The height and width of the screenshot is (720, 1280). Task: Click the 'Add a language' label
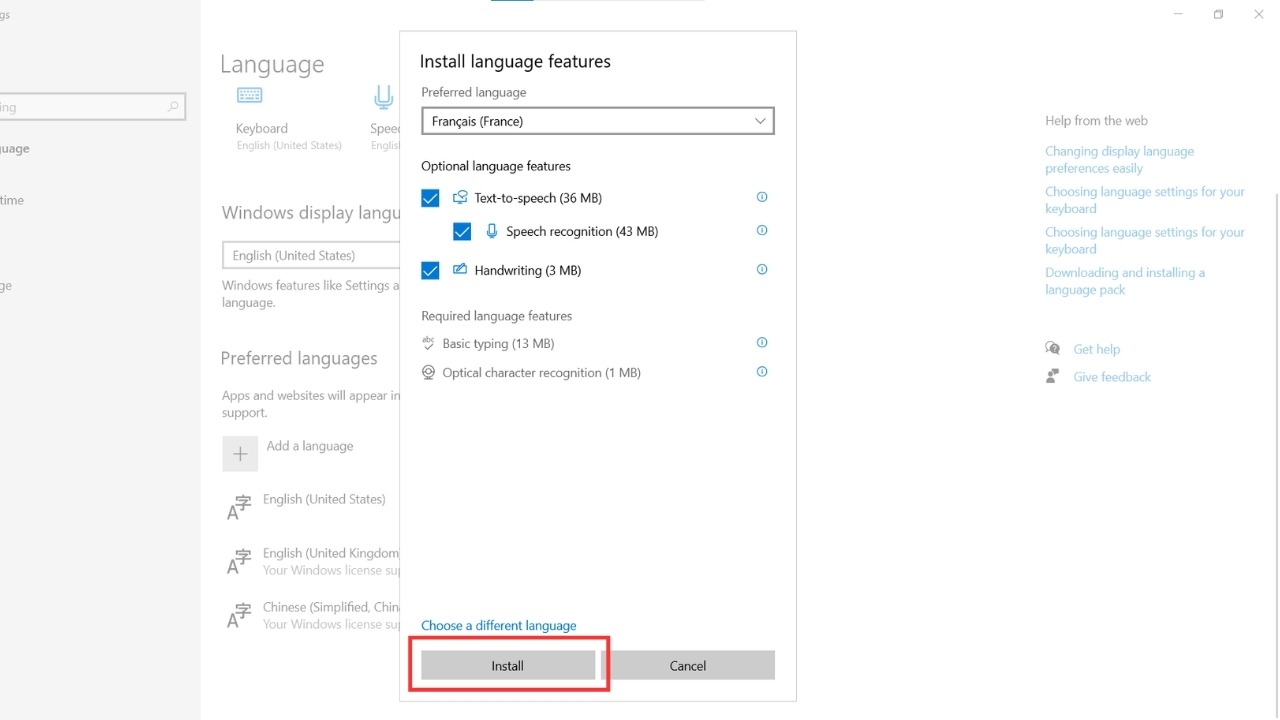pyautogui.click(x=310, y=446)
